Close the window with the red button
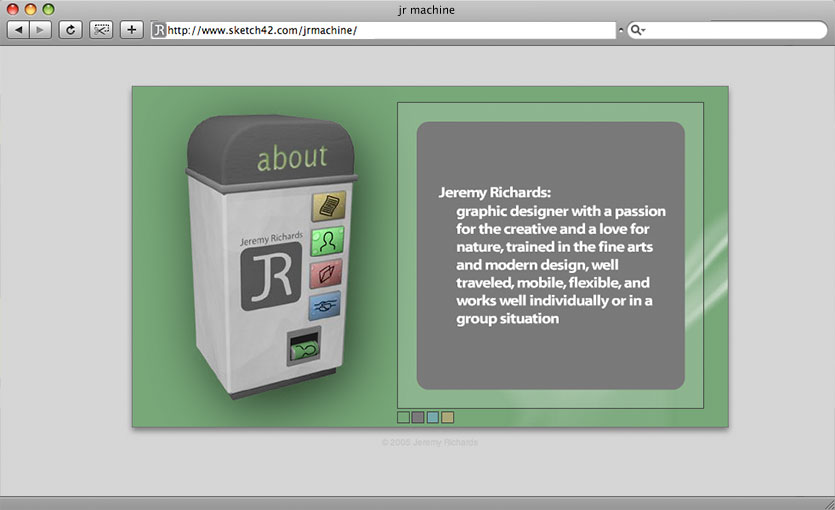This screenshot has height=510, width=835. 13,9
